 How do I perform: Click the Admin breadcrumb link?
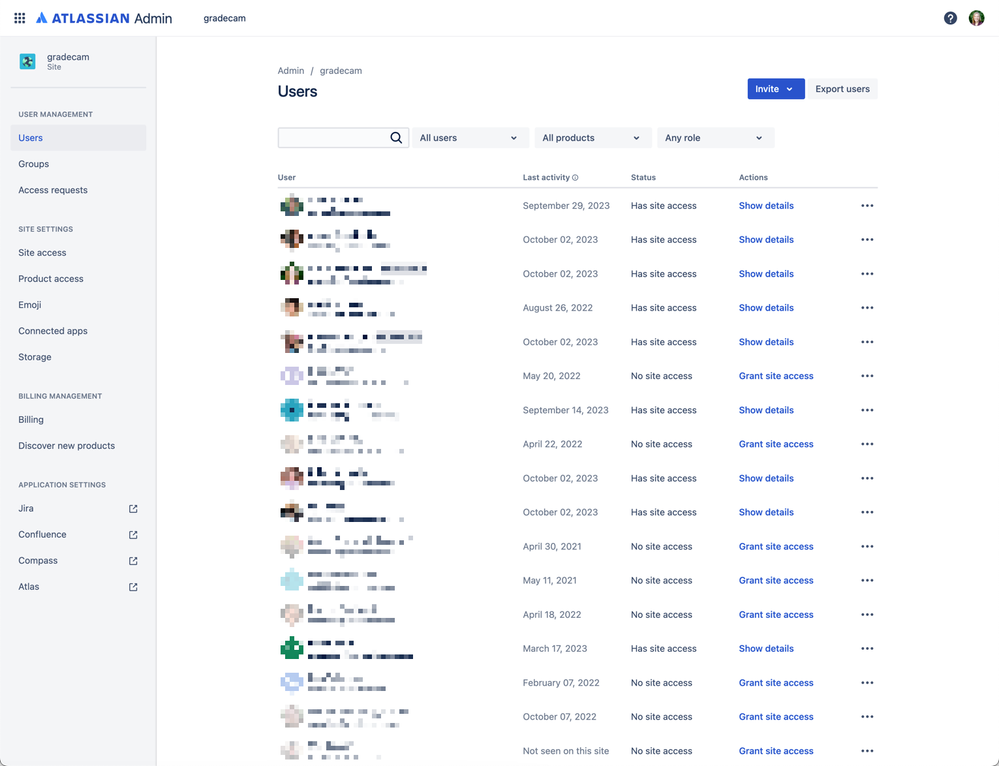coord(291,71)
